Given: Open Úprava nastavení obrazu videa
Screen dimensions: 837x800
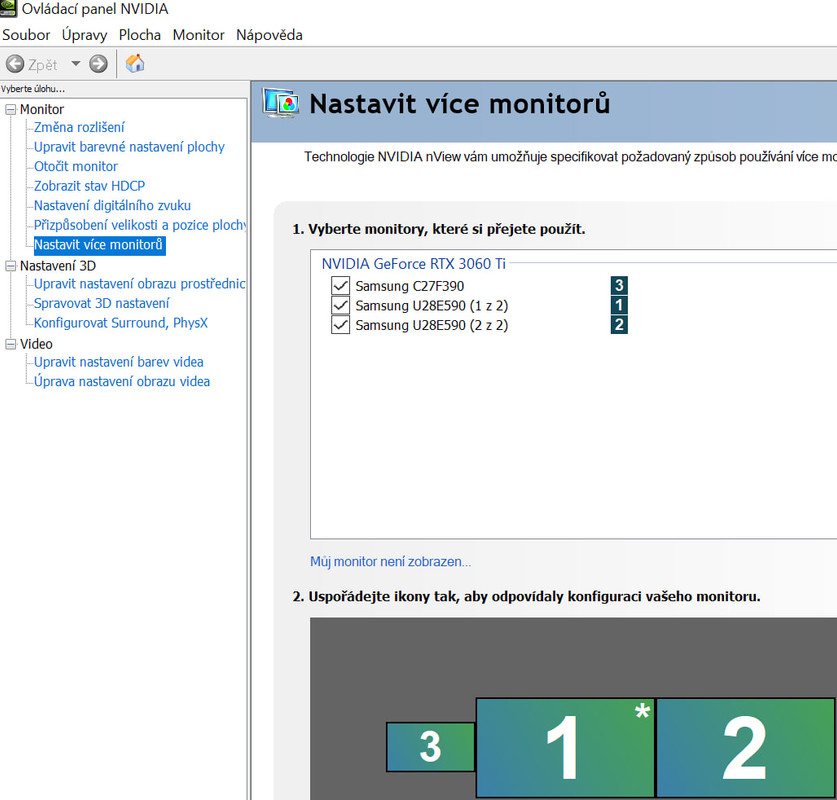Looking at the screenshot, I should point(122,382).
